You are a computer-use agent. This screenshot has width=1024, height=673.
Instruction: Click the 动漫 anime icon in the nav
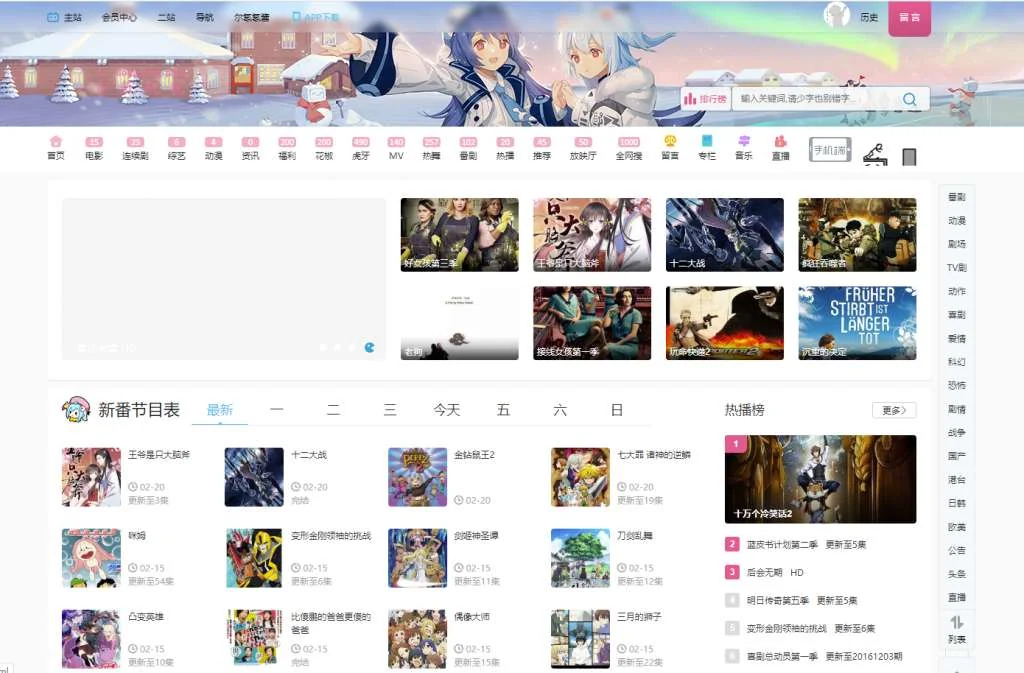coord(216,147)
